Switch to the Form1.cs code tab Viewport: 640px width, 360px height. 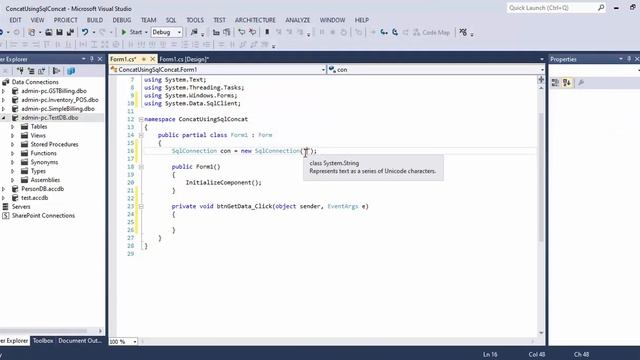tap(123, 59)
